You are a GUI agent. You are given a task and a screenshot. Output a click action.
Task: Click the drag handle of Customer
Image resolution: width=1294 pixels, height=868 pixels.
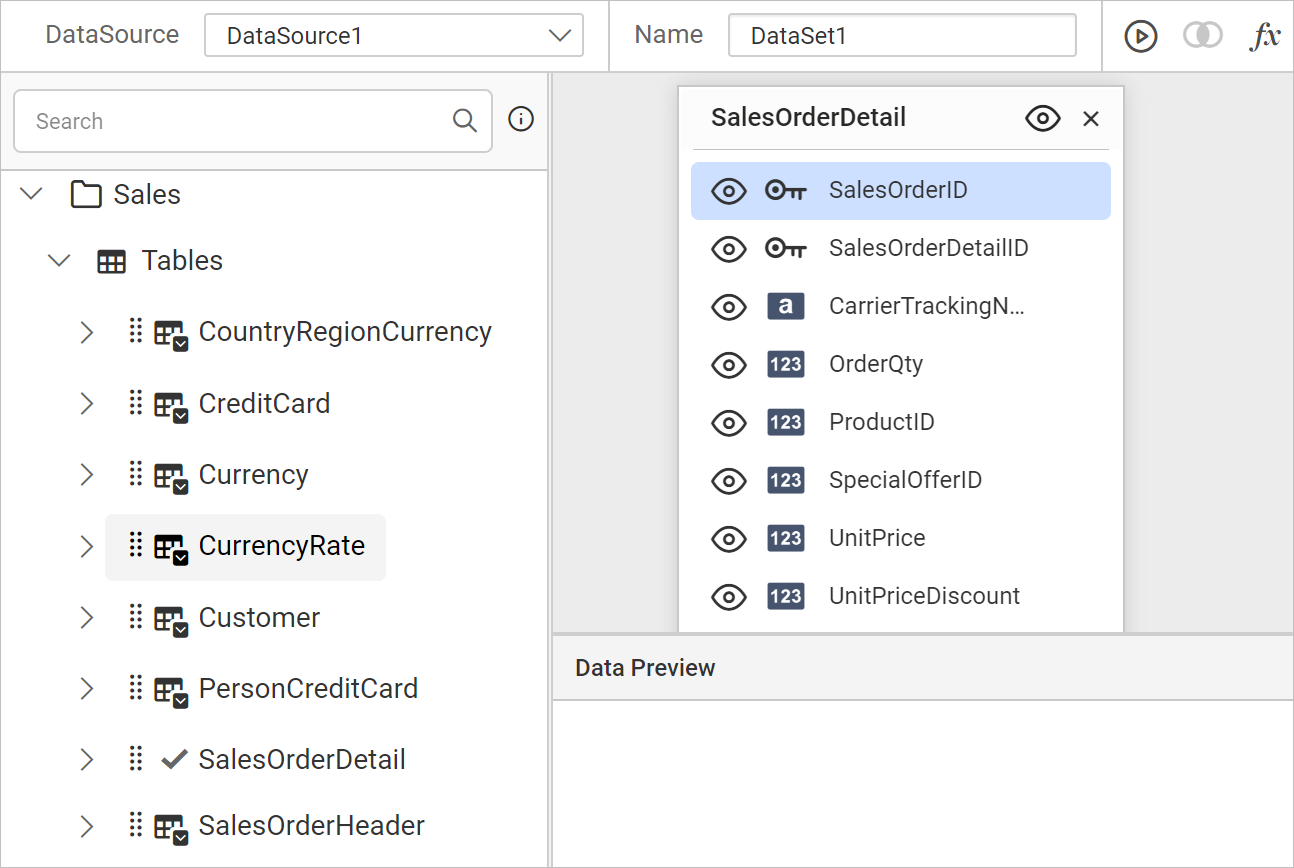point(136,616)
